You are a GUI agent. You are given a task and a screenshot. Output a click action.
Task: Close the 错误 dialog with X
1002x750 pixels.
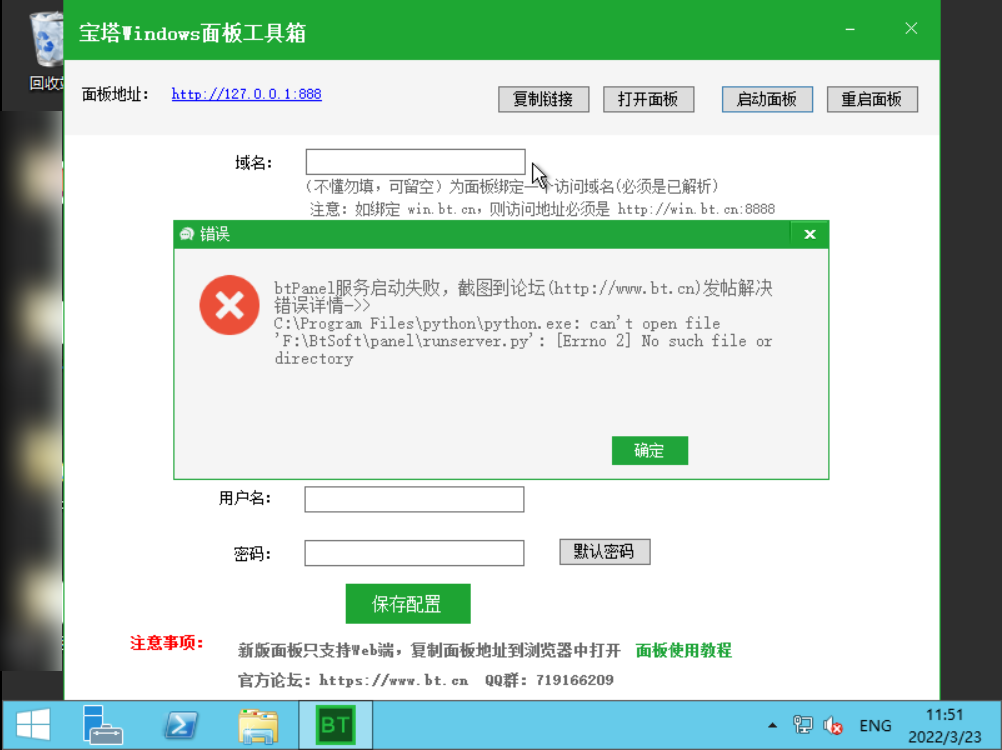[x=810, y=234]
